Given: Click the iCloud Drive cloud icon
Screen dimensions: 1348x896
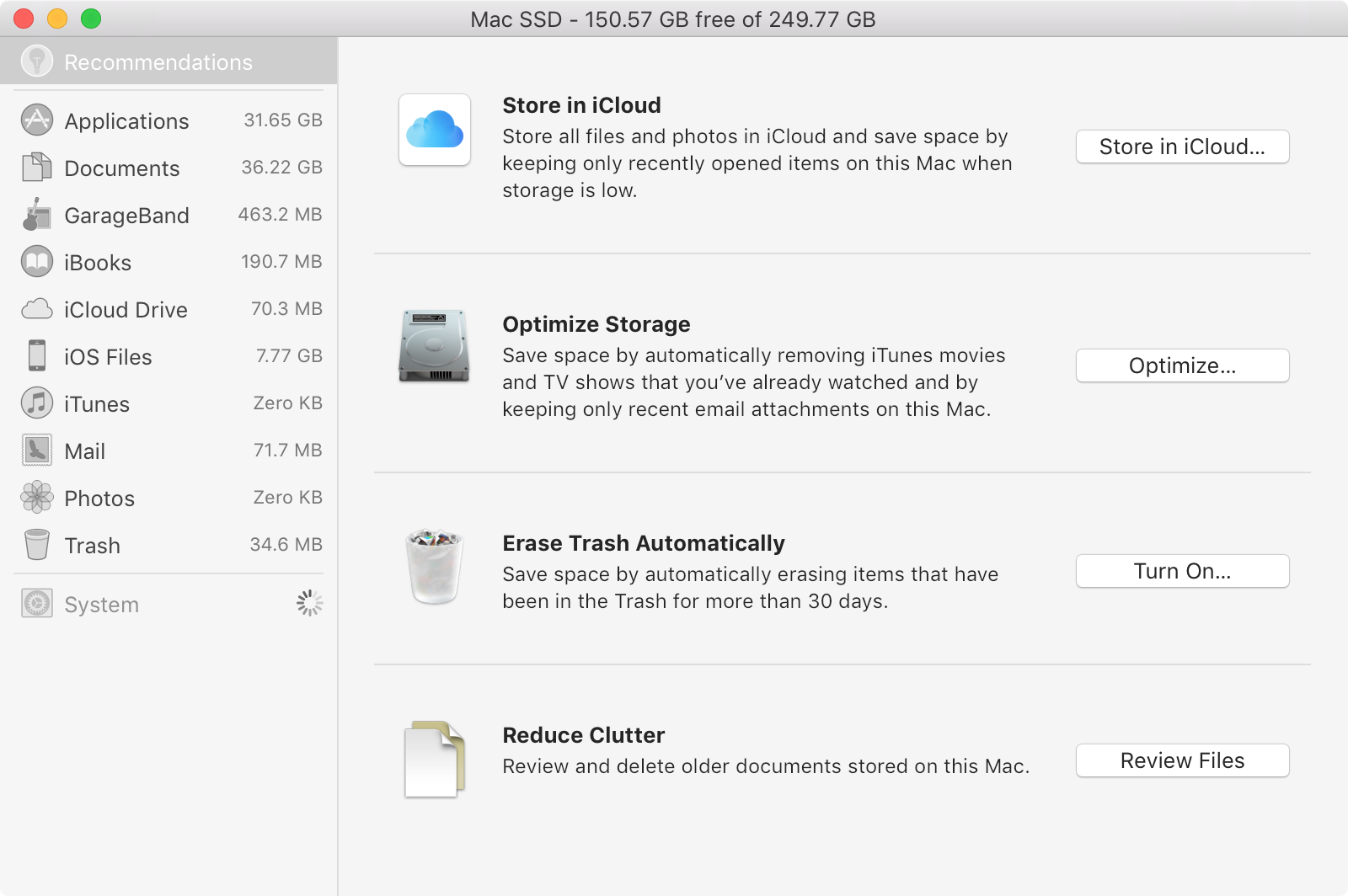Looking at the screenshot, I should point(35,309).
